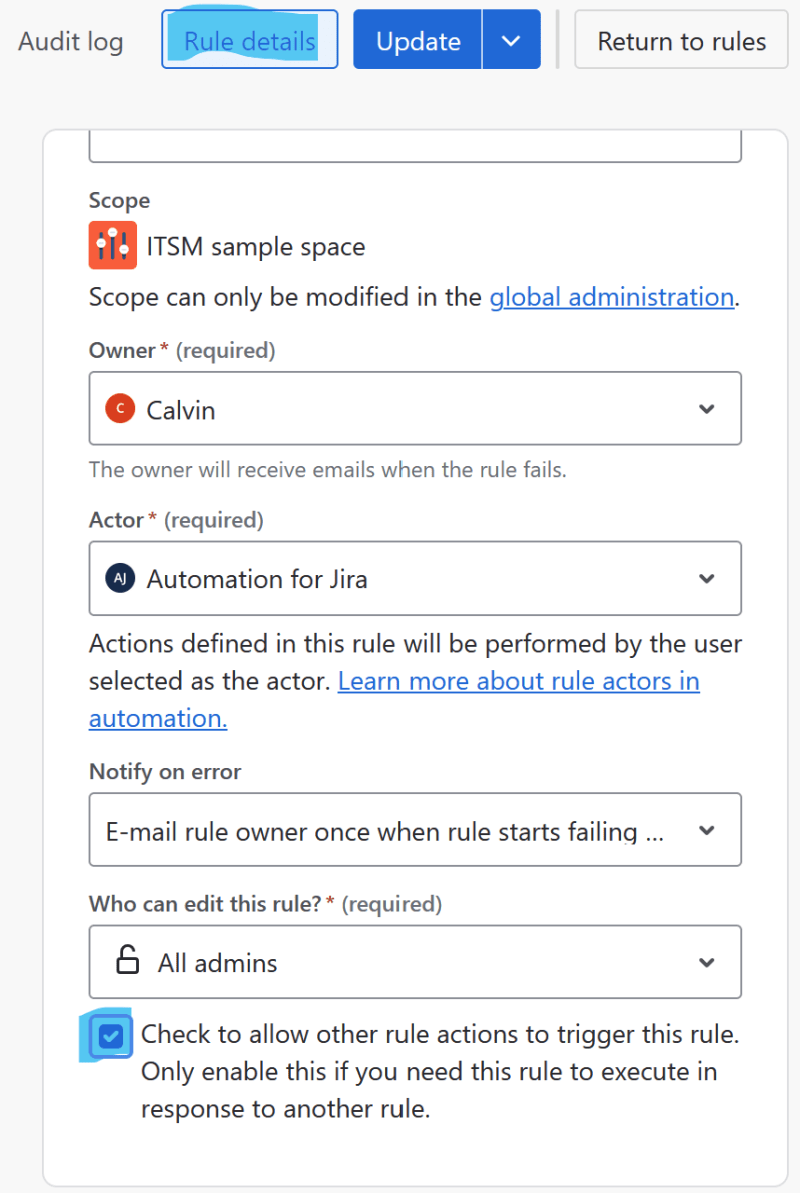Open the Update button's dropdown arrow
This screenshot has width=800, height=1193.
click(x=511, y=40)
